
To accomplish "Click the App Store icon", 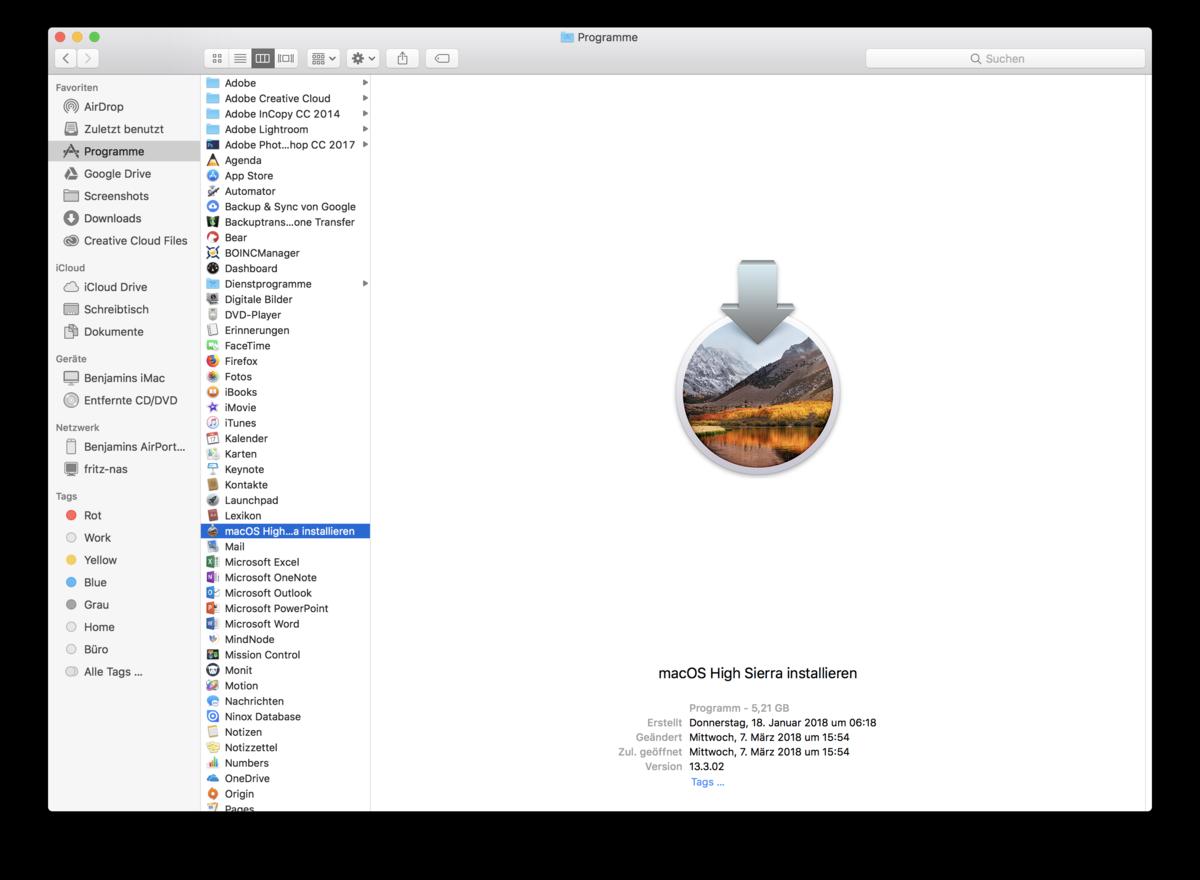I will [213, 176].
